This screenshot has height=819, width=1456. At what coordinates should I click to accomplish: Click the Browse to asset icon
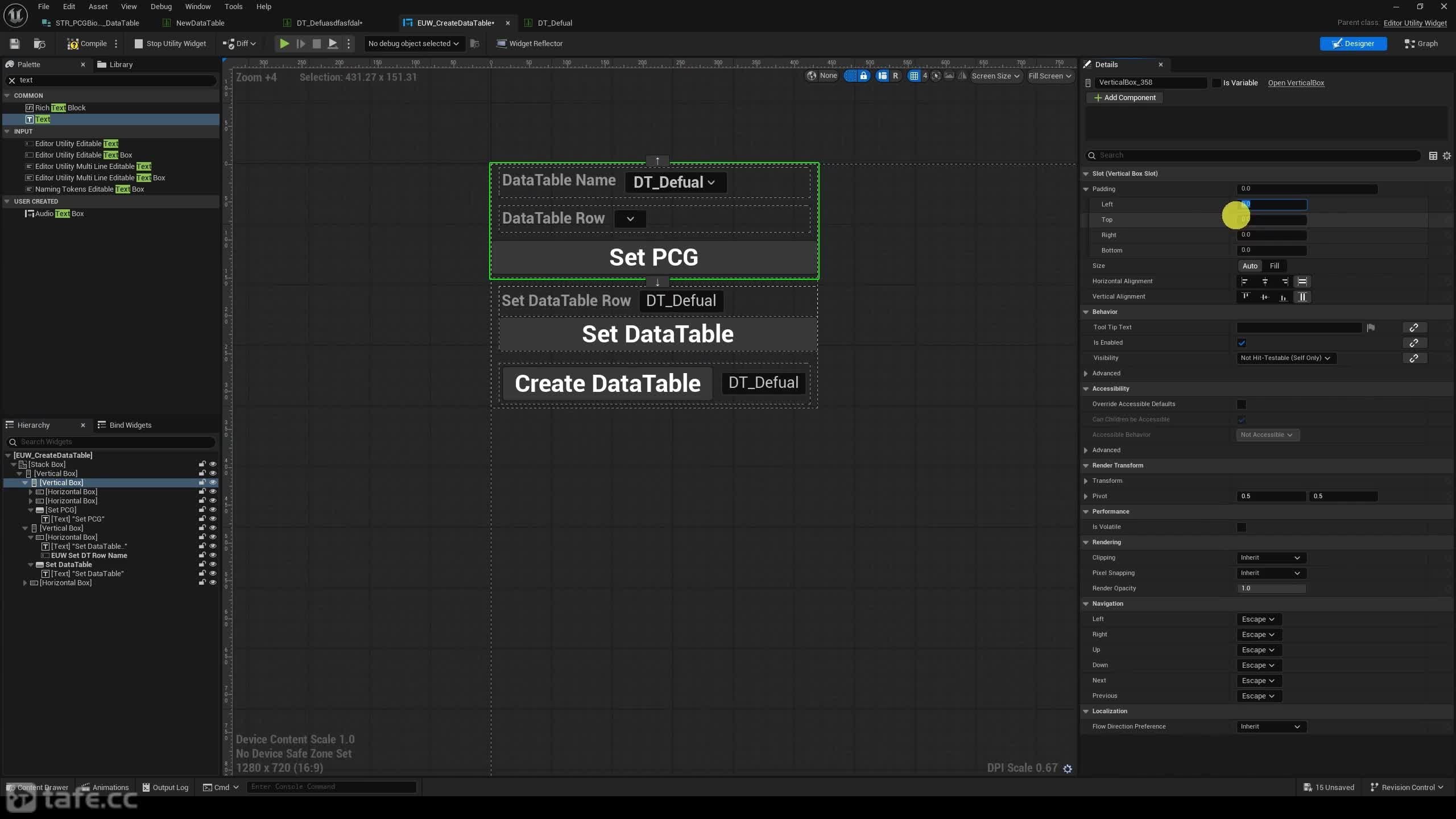pos(39,43)
